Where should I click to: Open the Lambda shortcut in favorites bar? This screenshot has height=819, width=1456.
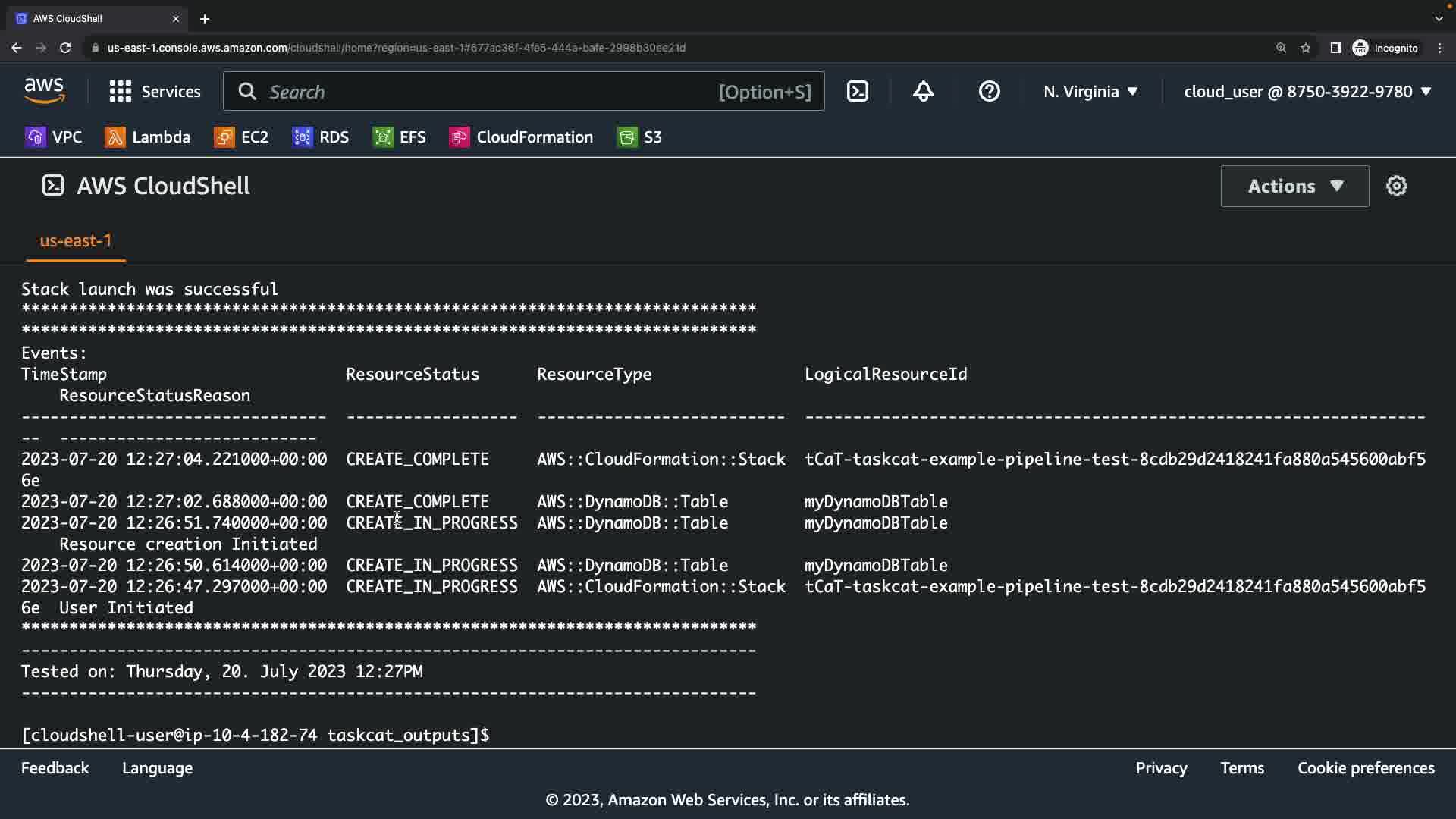click(x=148, y=137)
